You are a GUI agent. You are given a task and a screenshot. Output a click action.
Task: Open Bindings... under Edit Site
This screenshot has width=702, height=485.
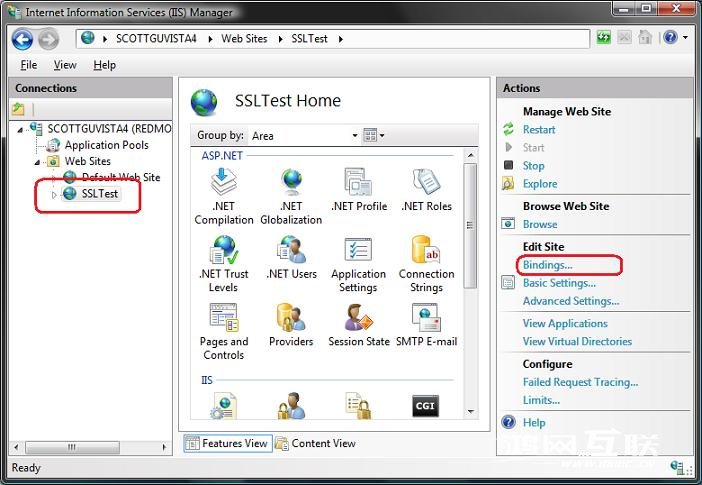click(x=548, y=265)
